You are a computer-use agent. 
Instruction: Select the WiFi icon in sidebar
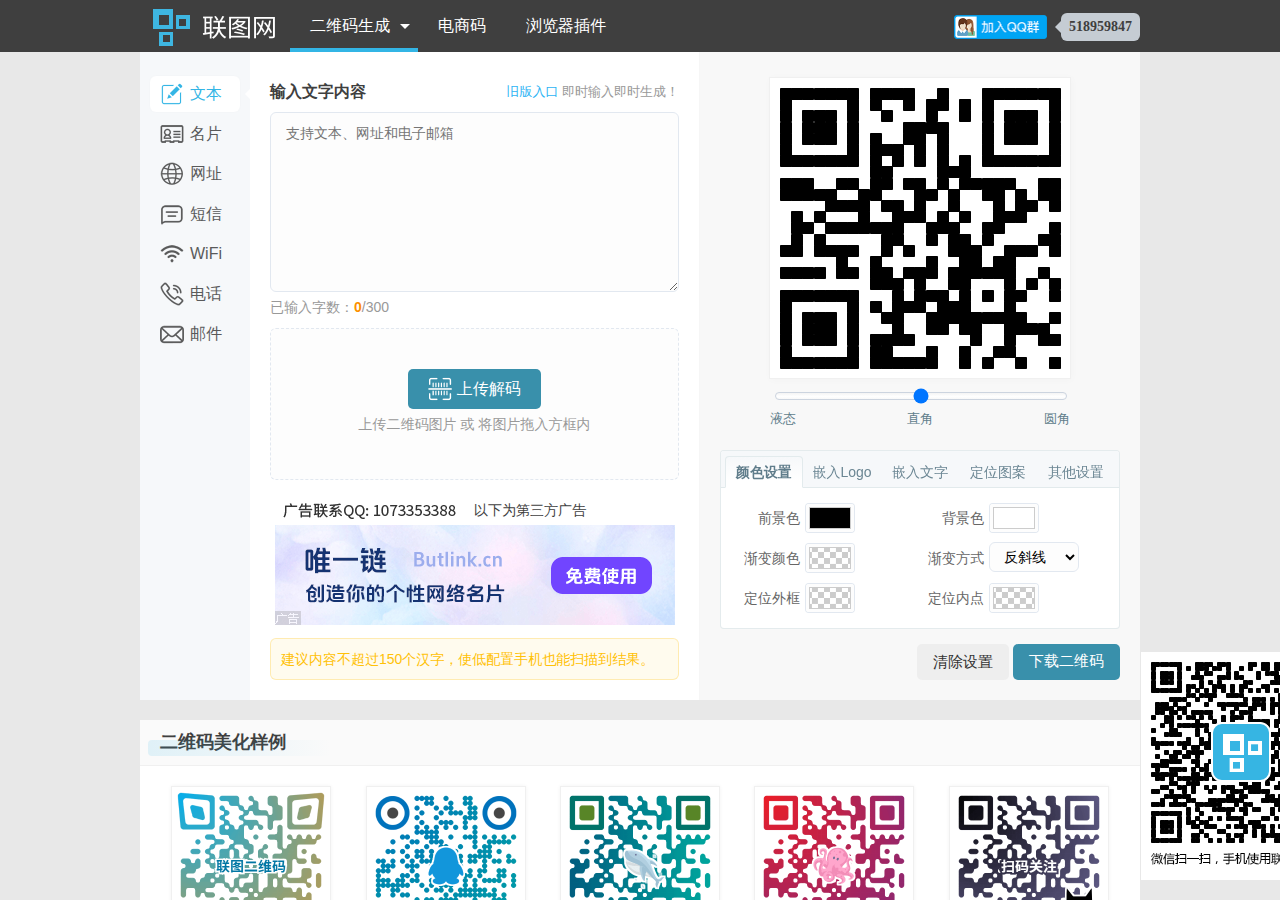tap(171, 254)
